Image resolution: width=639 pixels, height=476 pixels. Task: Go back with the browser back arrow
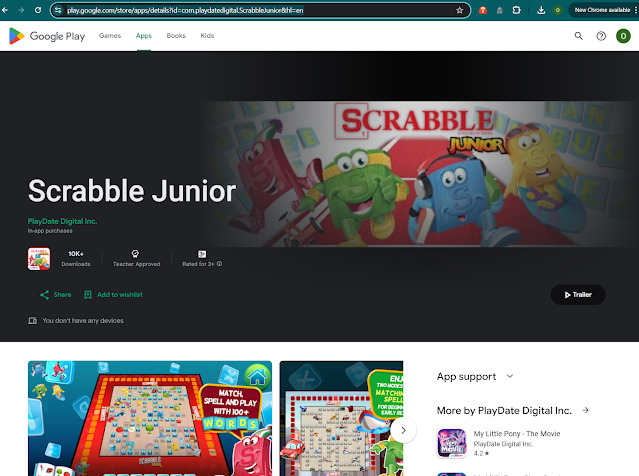[5, 10]
